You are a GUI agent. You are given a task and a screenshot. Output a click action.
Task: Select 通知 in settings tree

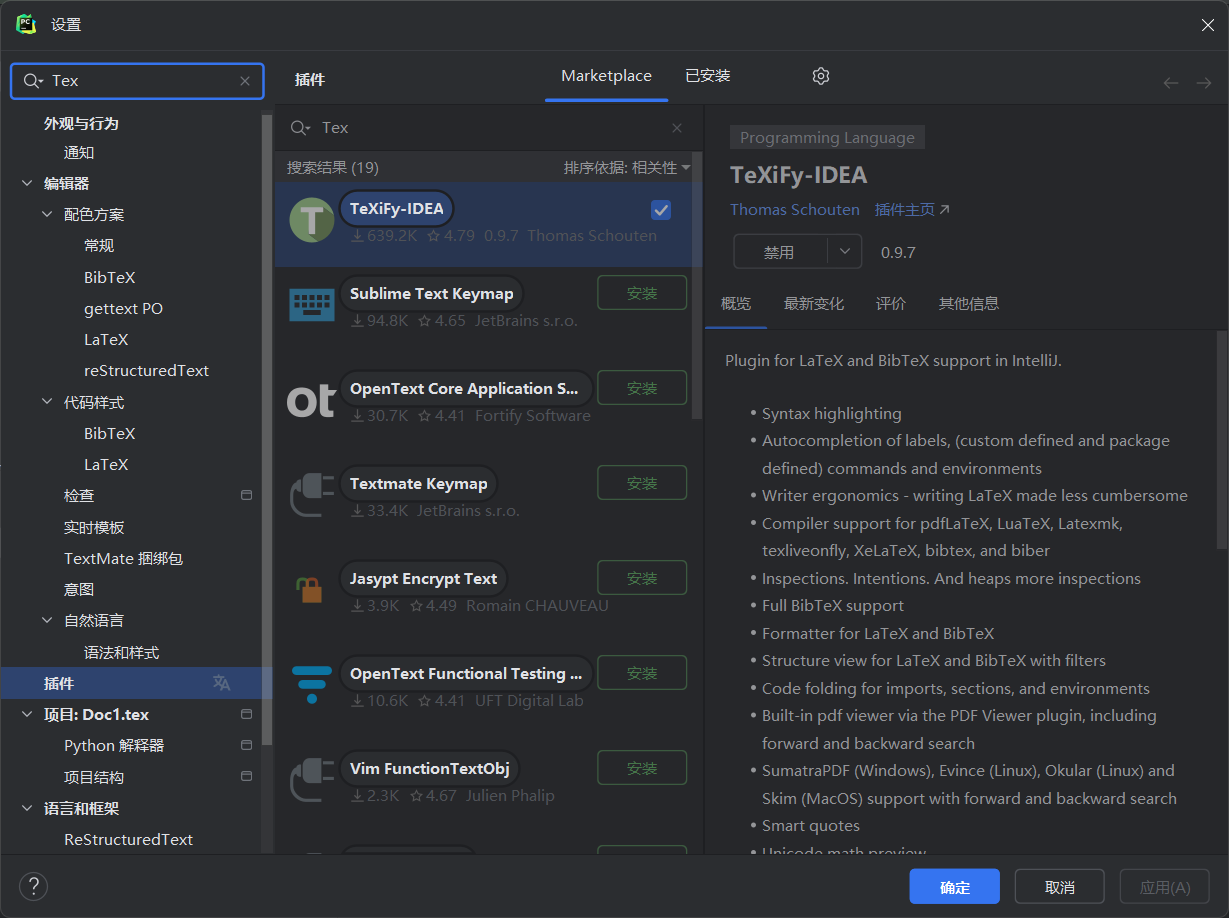tap(79, 152)
